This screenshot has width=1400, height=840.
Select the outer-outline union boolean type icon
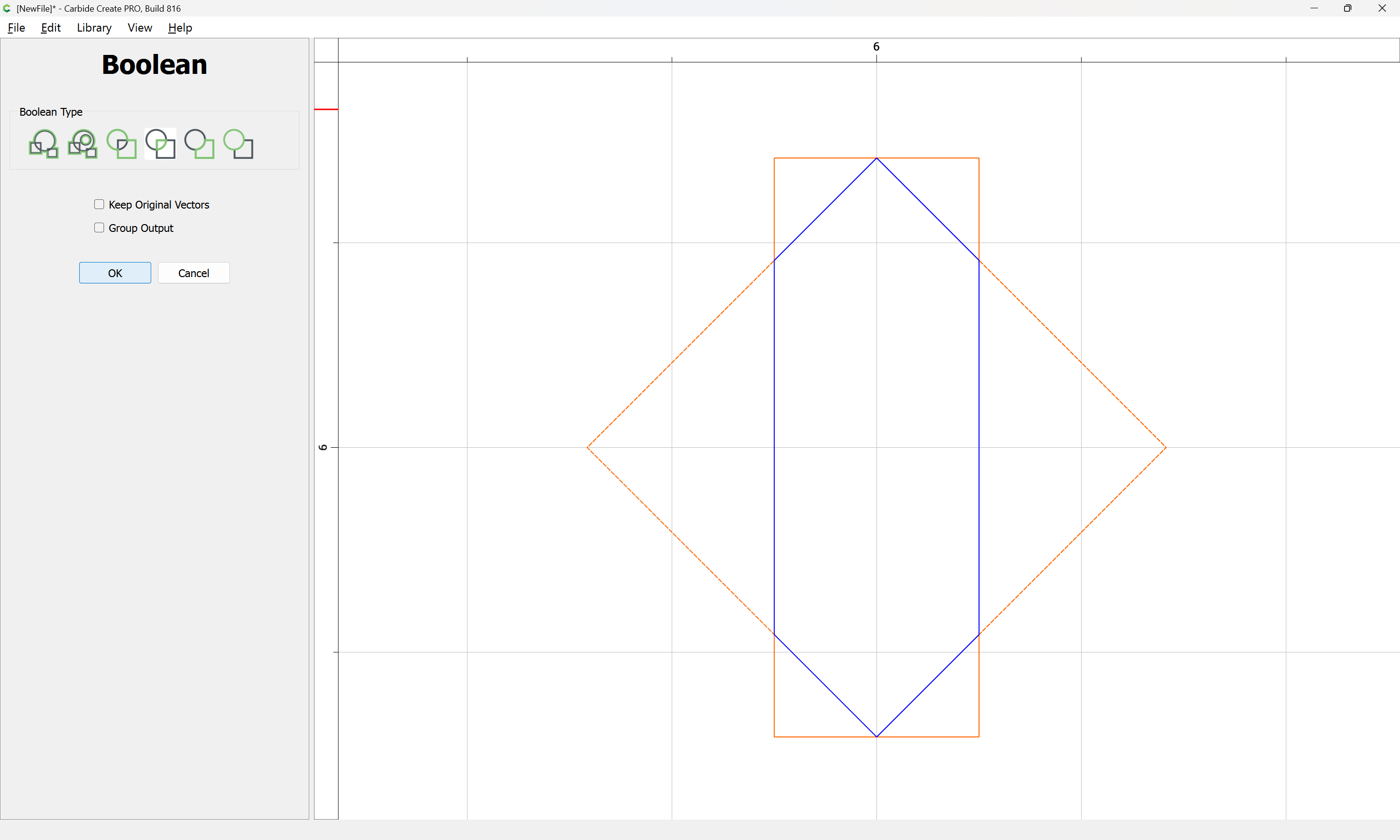tap(44, 144)
